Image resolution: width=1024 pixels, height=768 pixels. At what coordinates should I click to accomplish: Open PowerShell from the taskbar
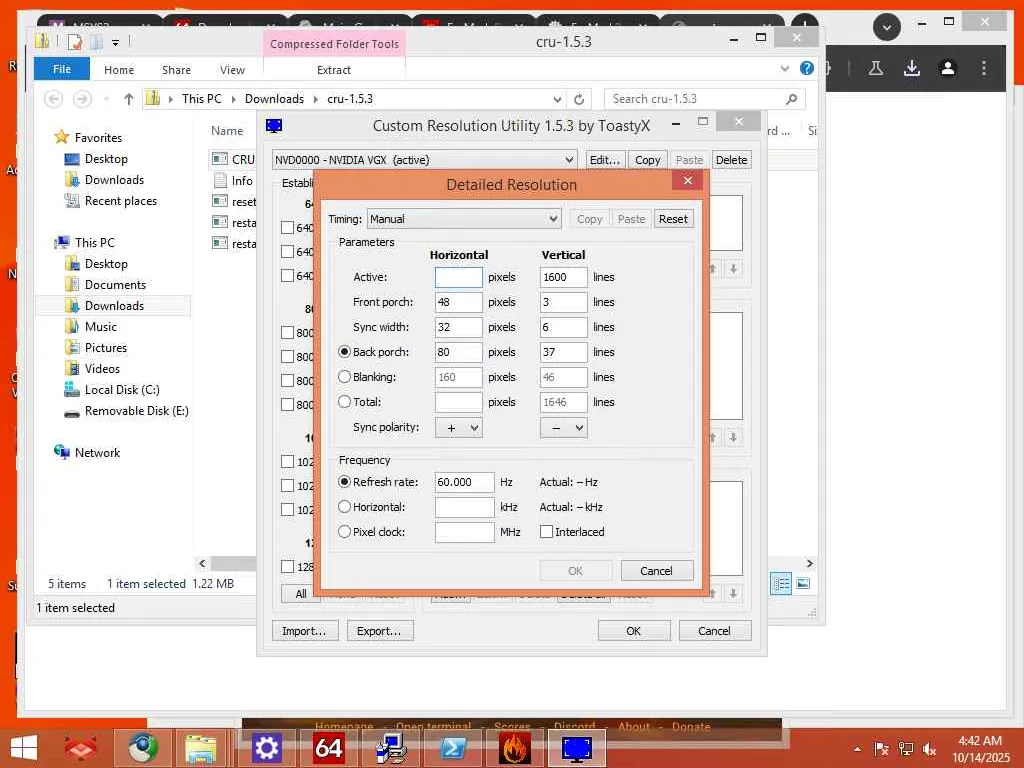click(453, 748)
